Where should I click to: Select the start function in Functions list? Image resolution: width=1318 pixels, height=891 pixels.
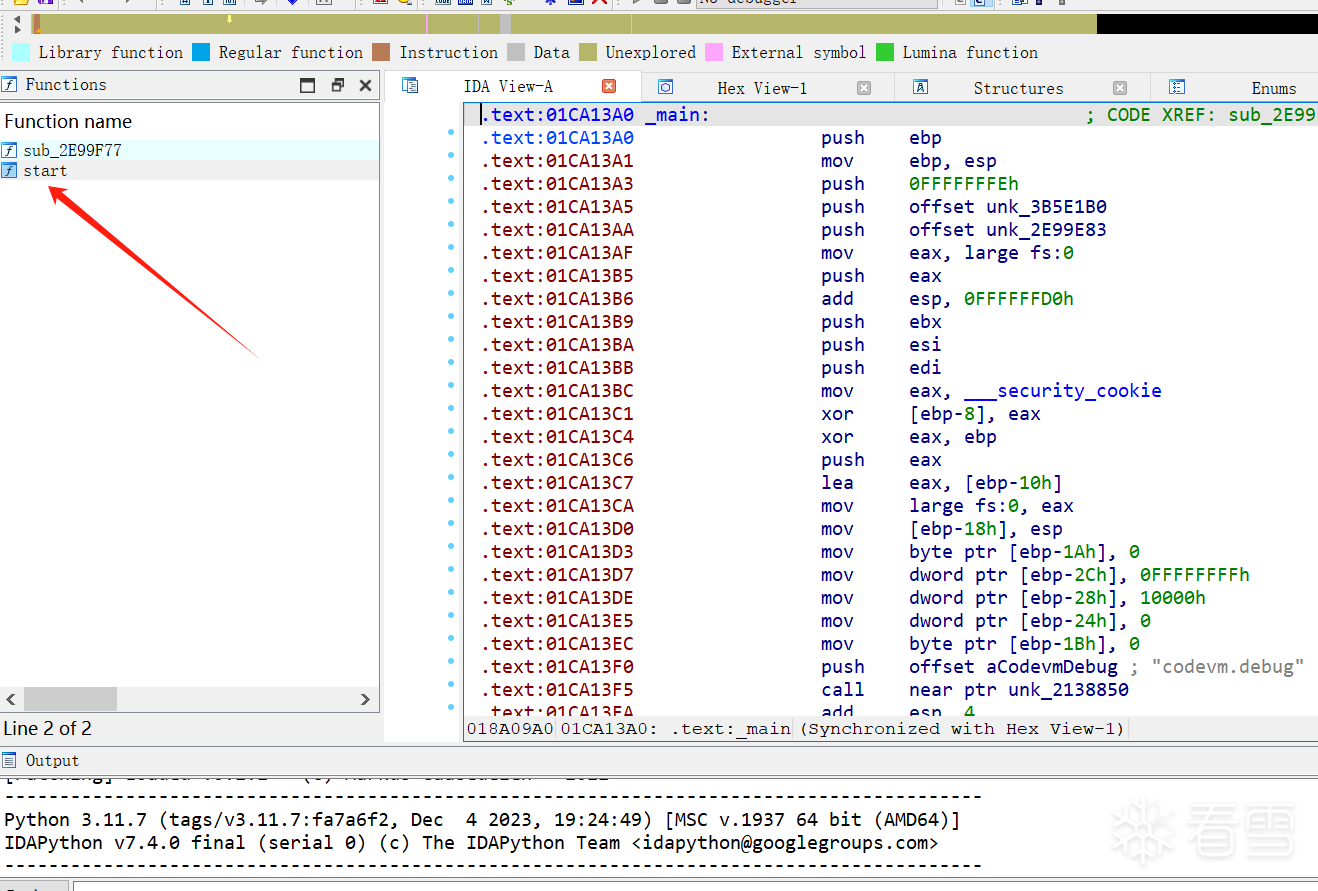coord(45,171)
